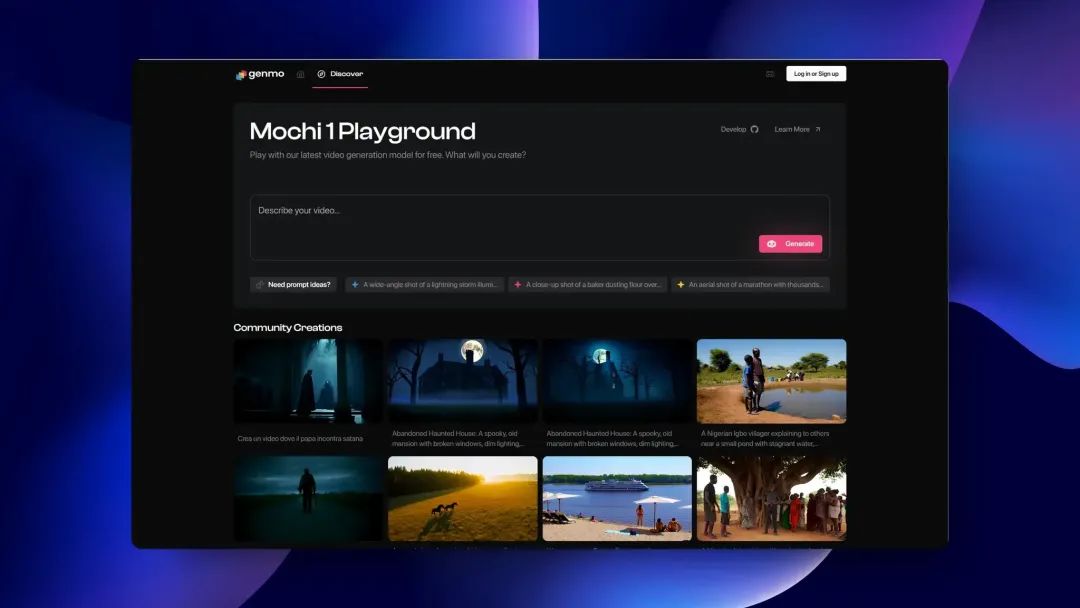Choose the baker dusting flour prompt suggestion
The image size is (1080, 608).
coord(588,284)
